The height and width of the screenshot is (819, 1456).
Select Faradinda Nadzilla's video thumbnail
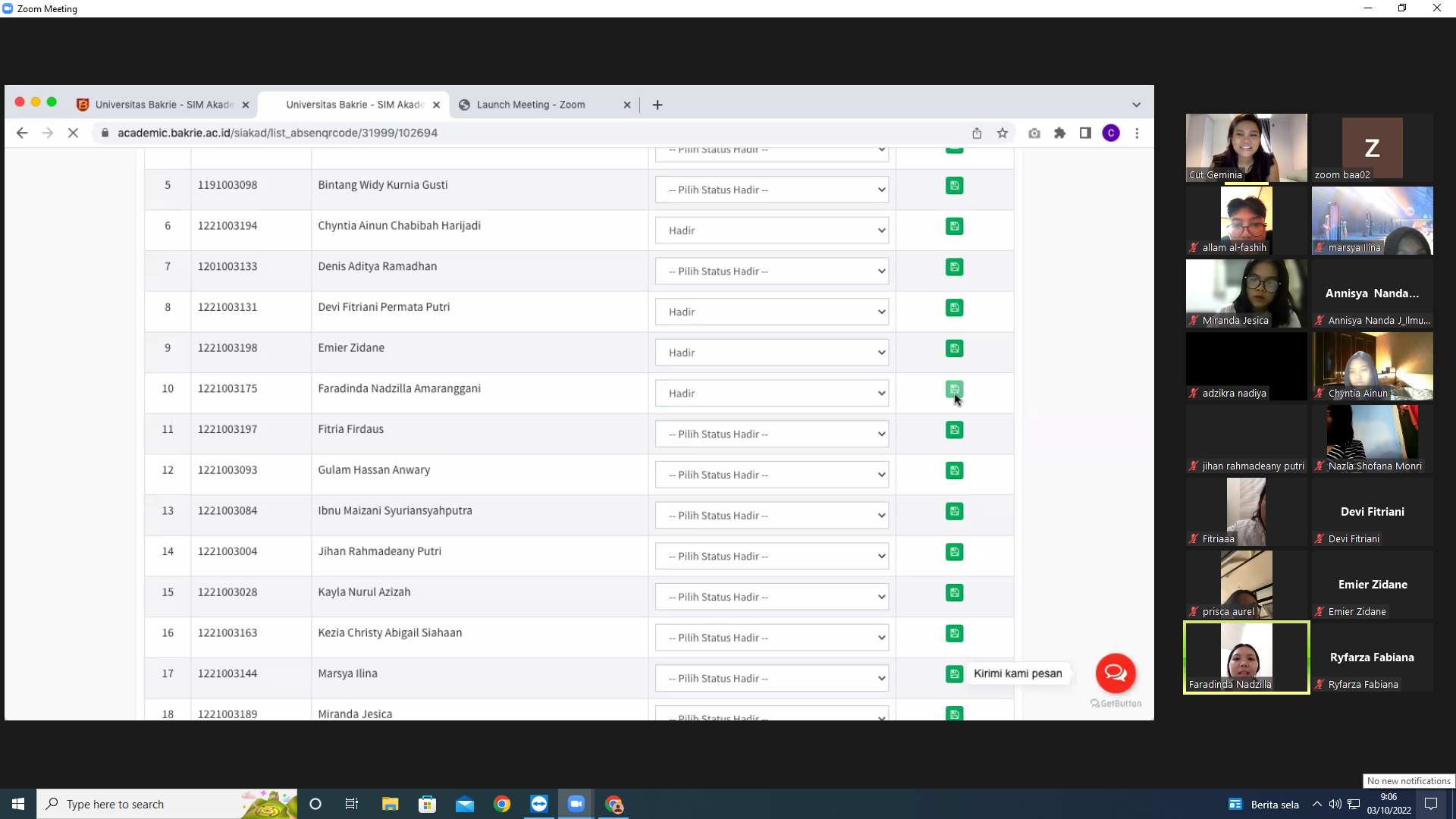click(x=1247, y=657)
